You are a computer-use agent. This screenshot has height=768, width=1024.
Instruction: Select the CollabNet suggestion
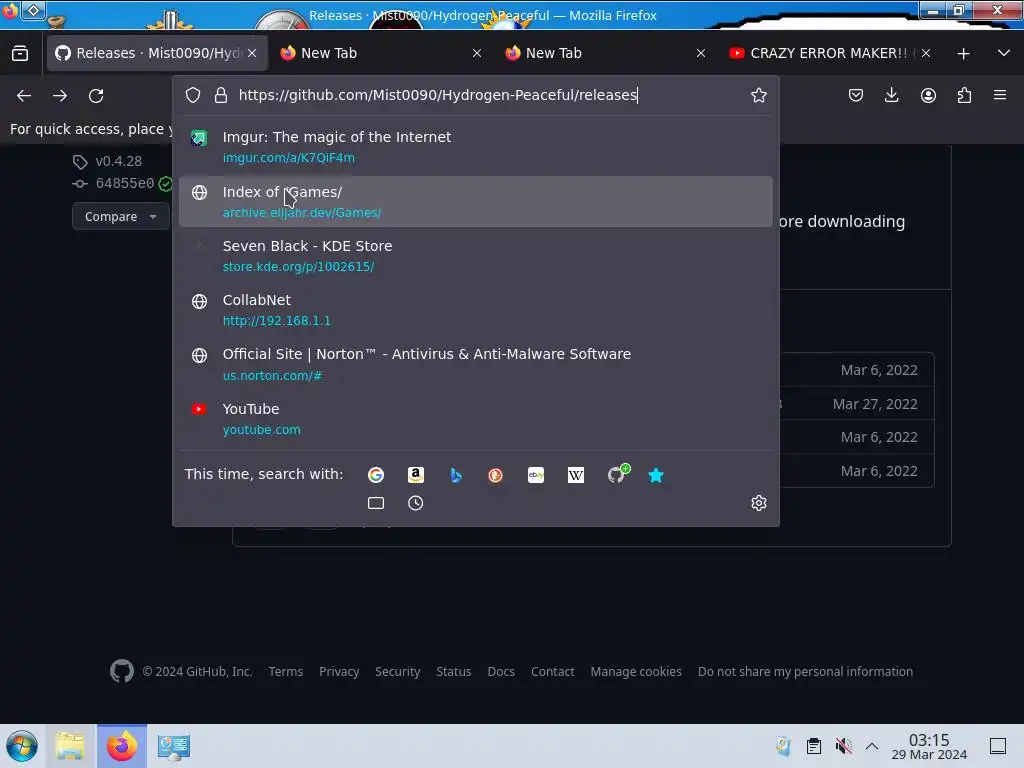point(475,310)
